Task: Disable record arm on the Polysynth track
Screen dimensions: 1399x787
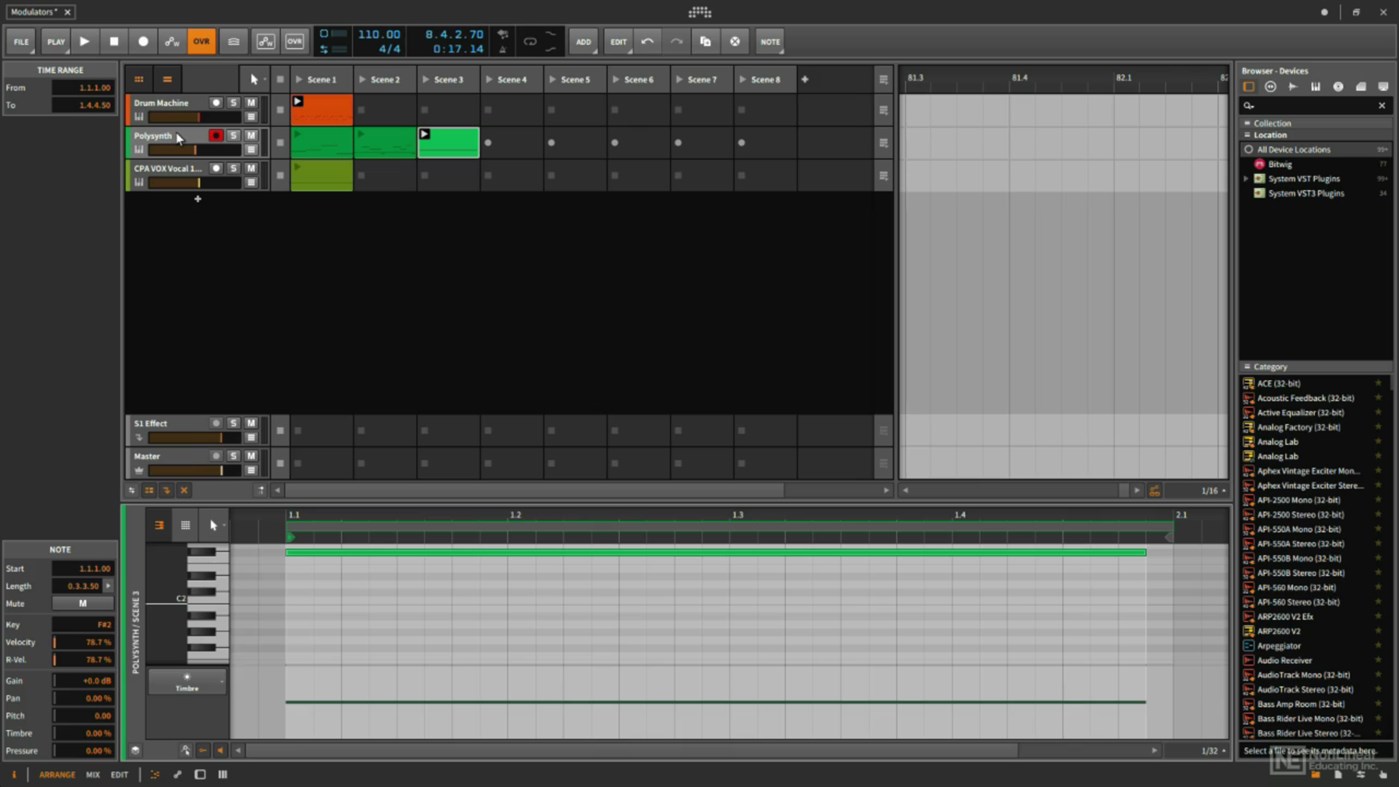Action: point(216,135)
